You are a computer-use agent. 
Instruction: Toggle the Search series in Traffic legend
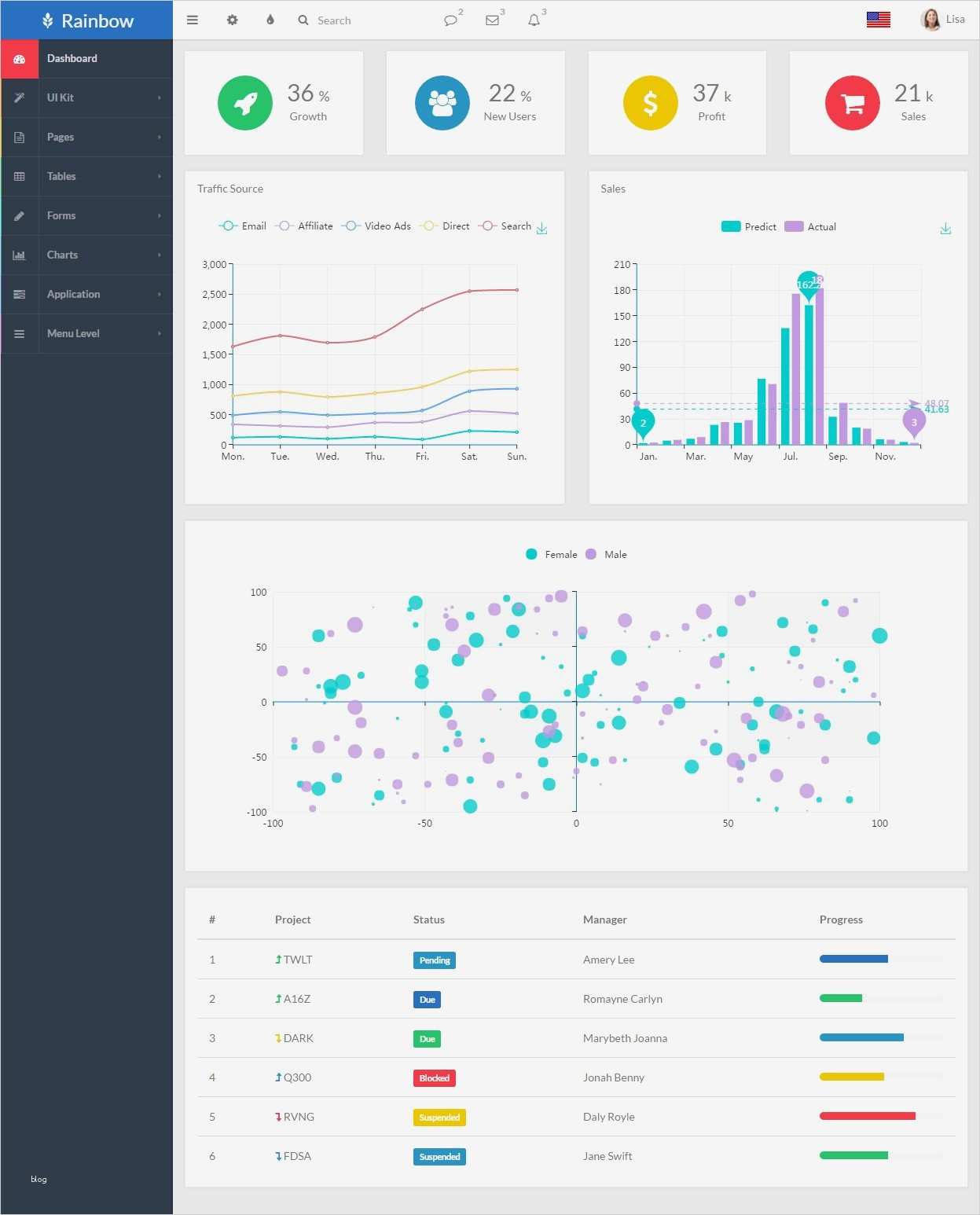(x=505, y=226)
